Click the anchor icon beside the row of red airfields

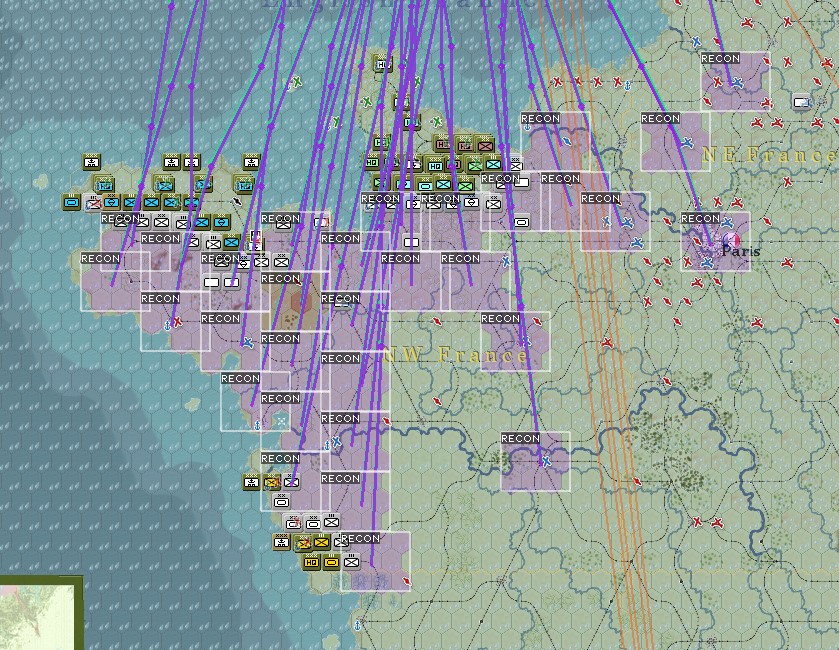(628, 85)
